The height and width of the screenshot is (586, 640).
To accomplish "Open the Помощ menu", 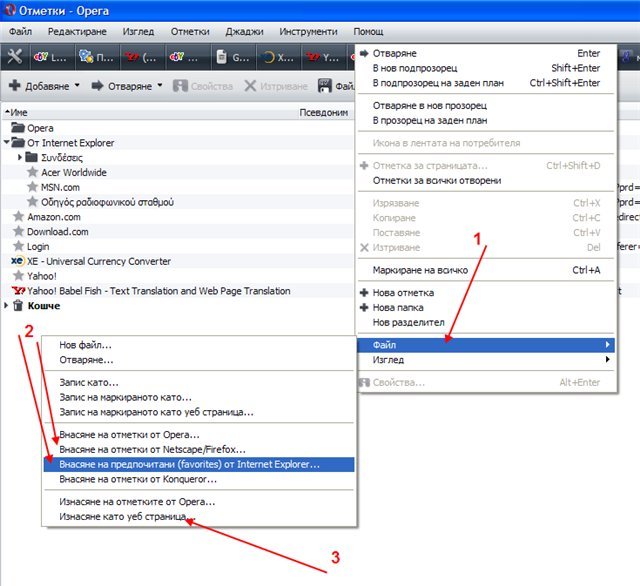I will (x=368, y=31).
